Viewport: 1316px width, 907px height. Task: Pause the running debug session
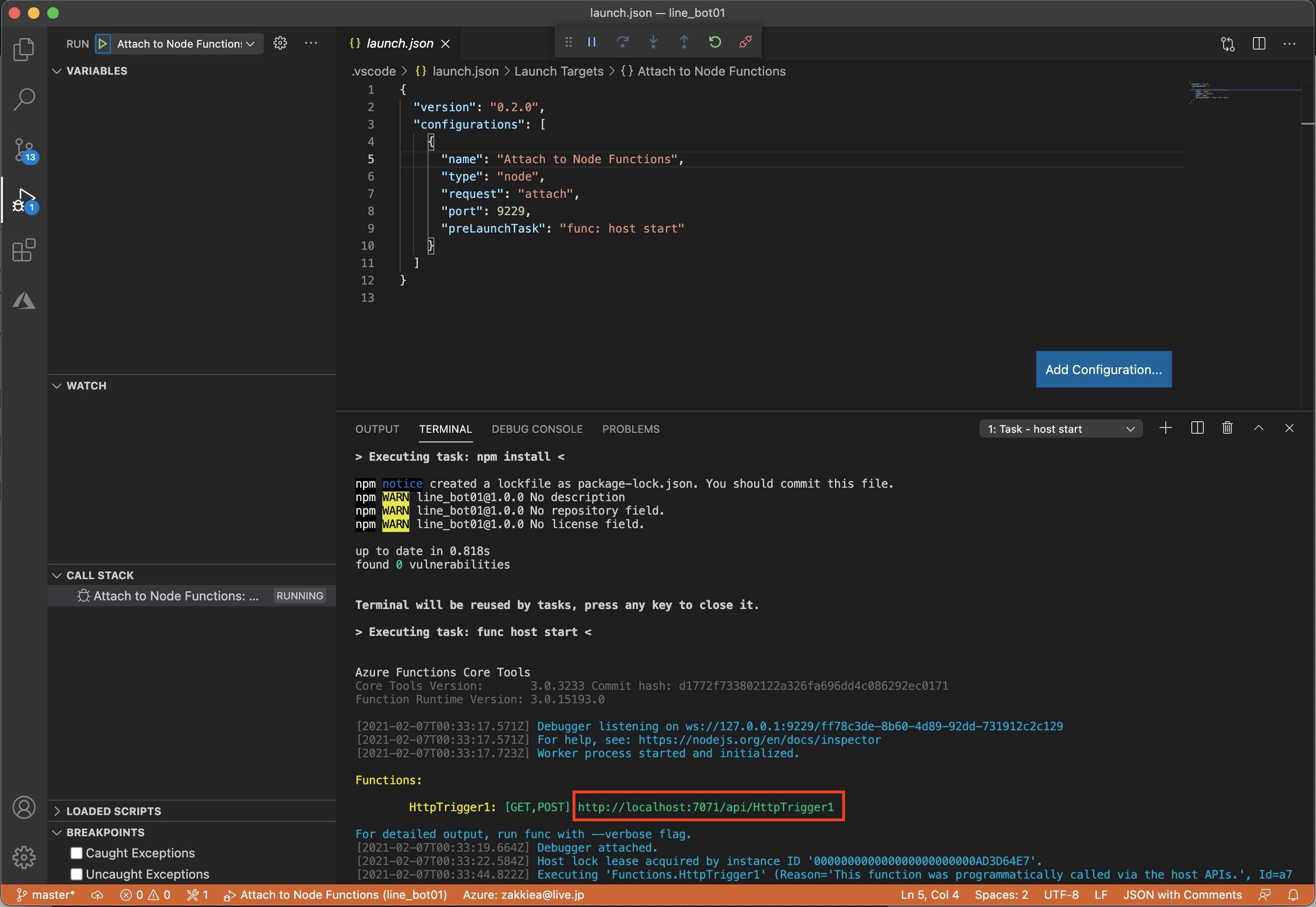(x=591, y=41)
